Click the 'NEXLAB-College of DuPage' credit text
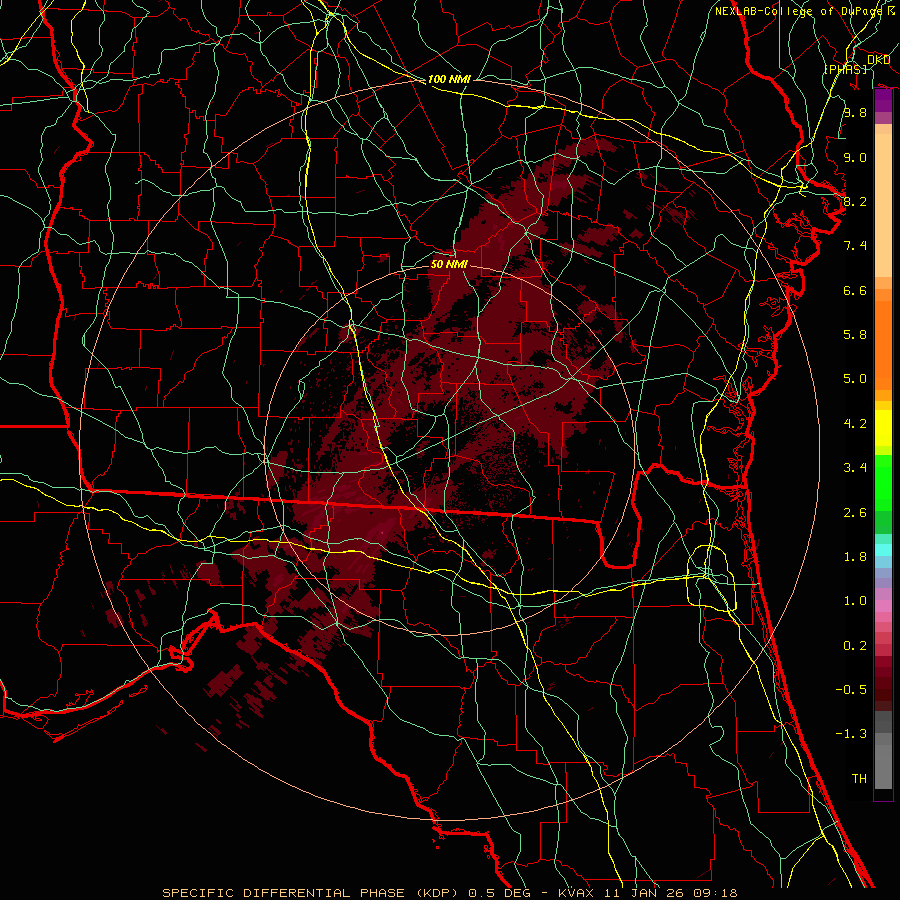 click(799, 11)
